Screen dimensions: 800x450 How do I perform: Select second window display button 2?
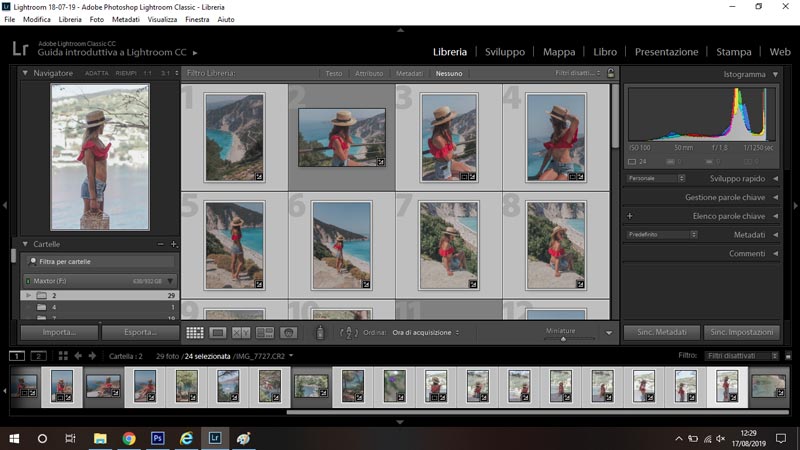click(x=38, y=356)
